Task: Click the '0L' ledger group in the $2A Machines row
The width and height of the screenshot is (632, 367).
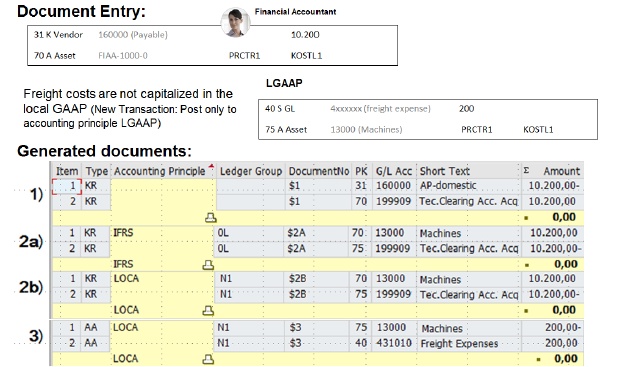Action: click(x=223, y=233)
